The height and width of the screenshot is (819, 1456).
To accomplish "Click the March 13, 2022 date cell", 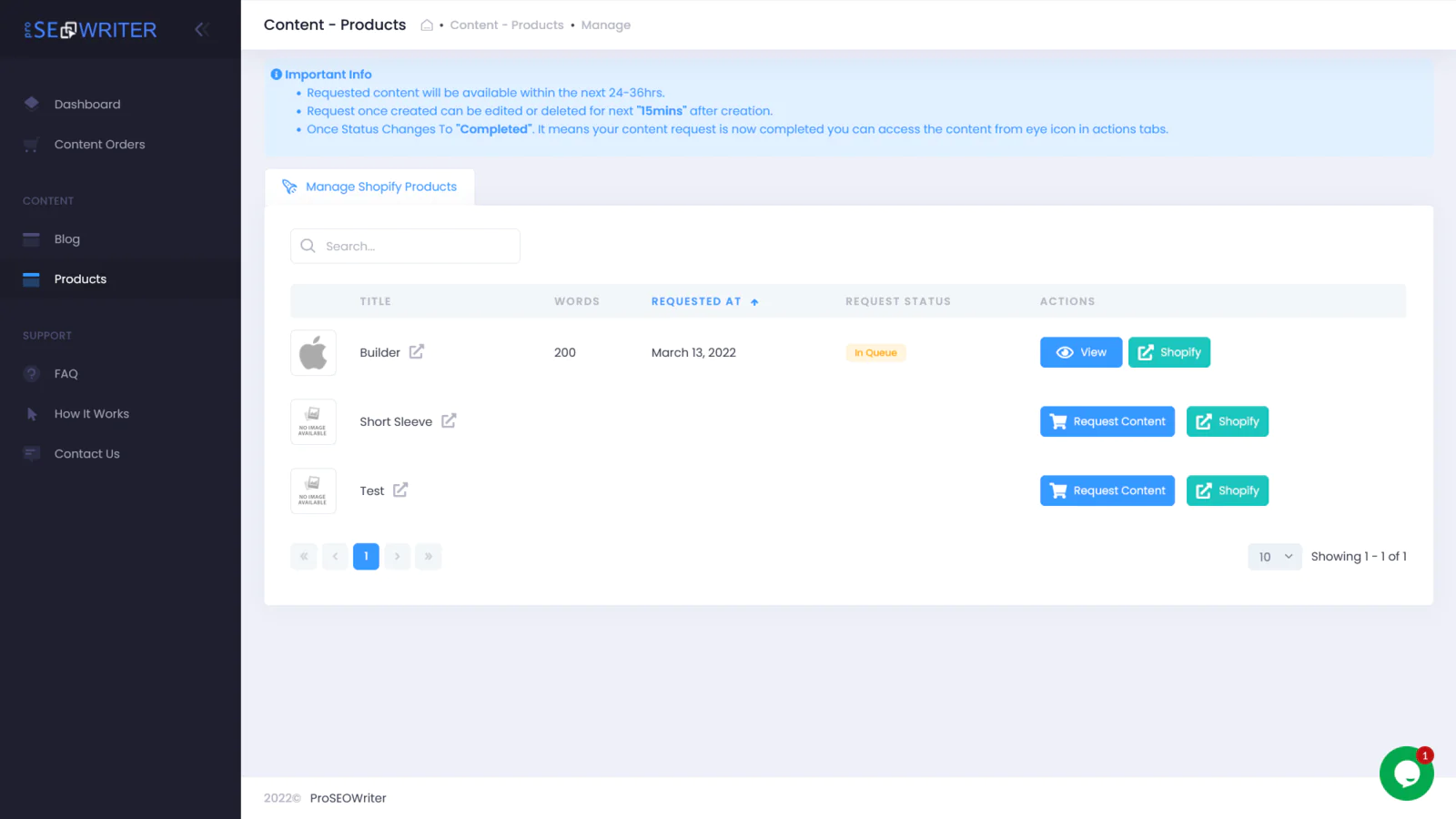I will coord(693,352).
